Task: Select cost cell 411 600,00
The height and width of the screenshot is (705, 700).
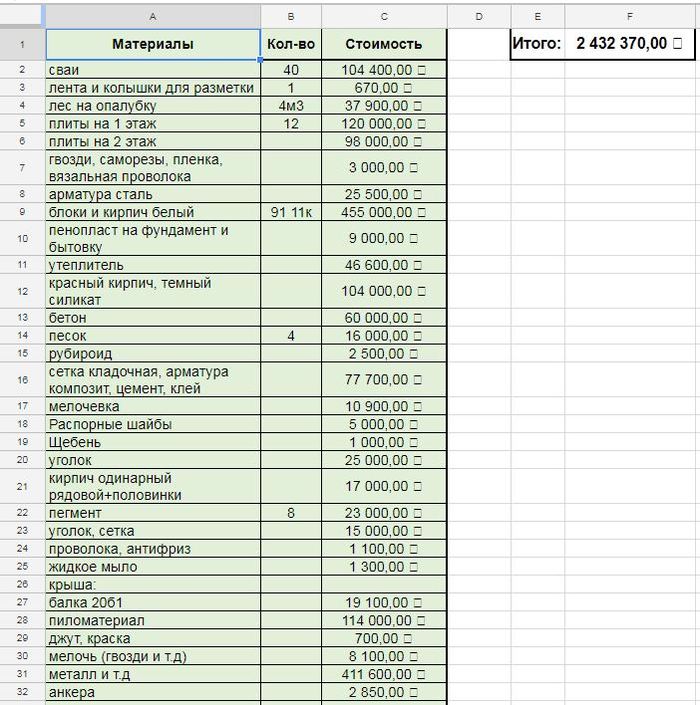Action: (384, 674)
